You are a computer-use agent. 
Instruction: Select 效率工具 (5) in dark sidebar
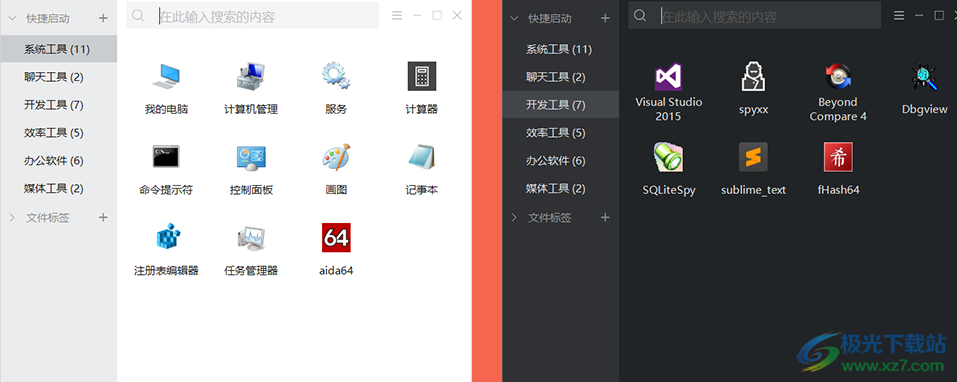pyautogui.click(x=561, y=132)
